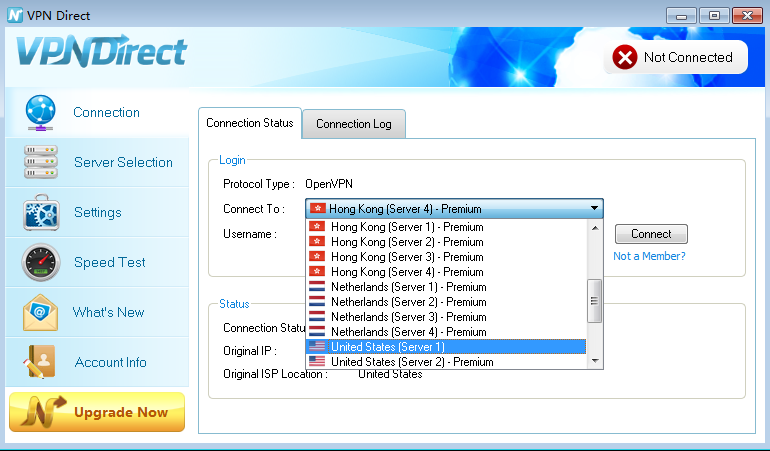Select Hong Kong (Server 1) - Premium
The height and width of the screenshot is (451, 770).
click(x=446, y=227)
